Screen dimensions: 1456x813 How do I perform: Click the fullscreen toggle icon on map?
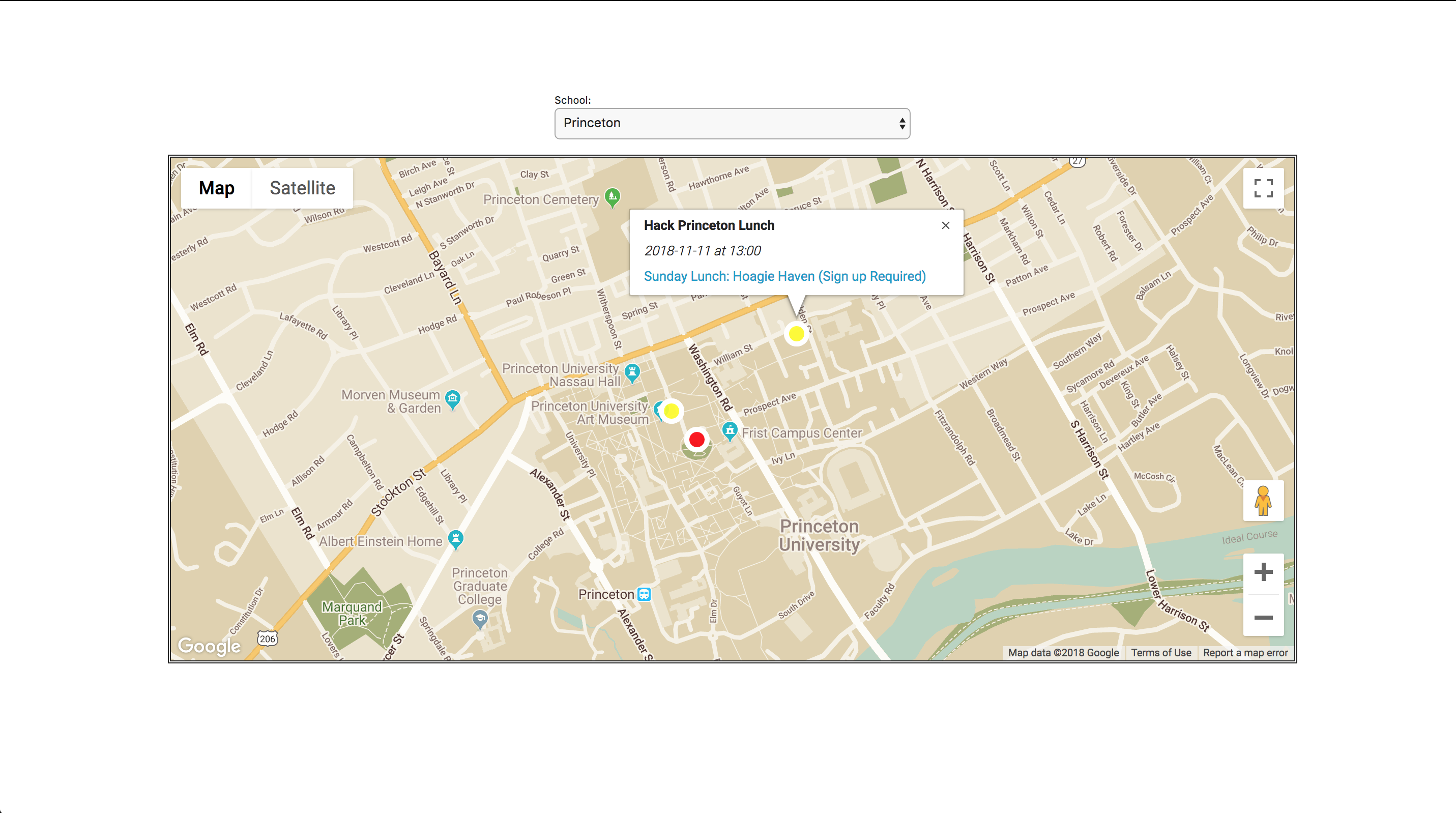coord(1263,188)
